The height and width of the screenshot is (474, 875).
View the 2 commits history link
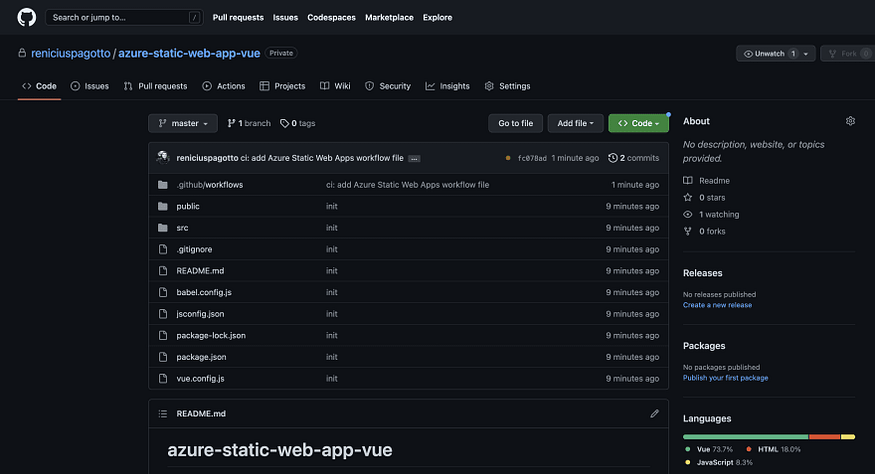pyautogui.click(x=633, y=158)
